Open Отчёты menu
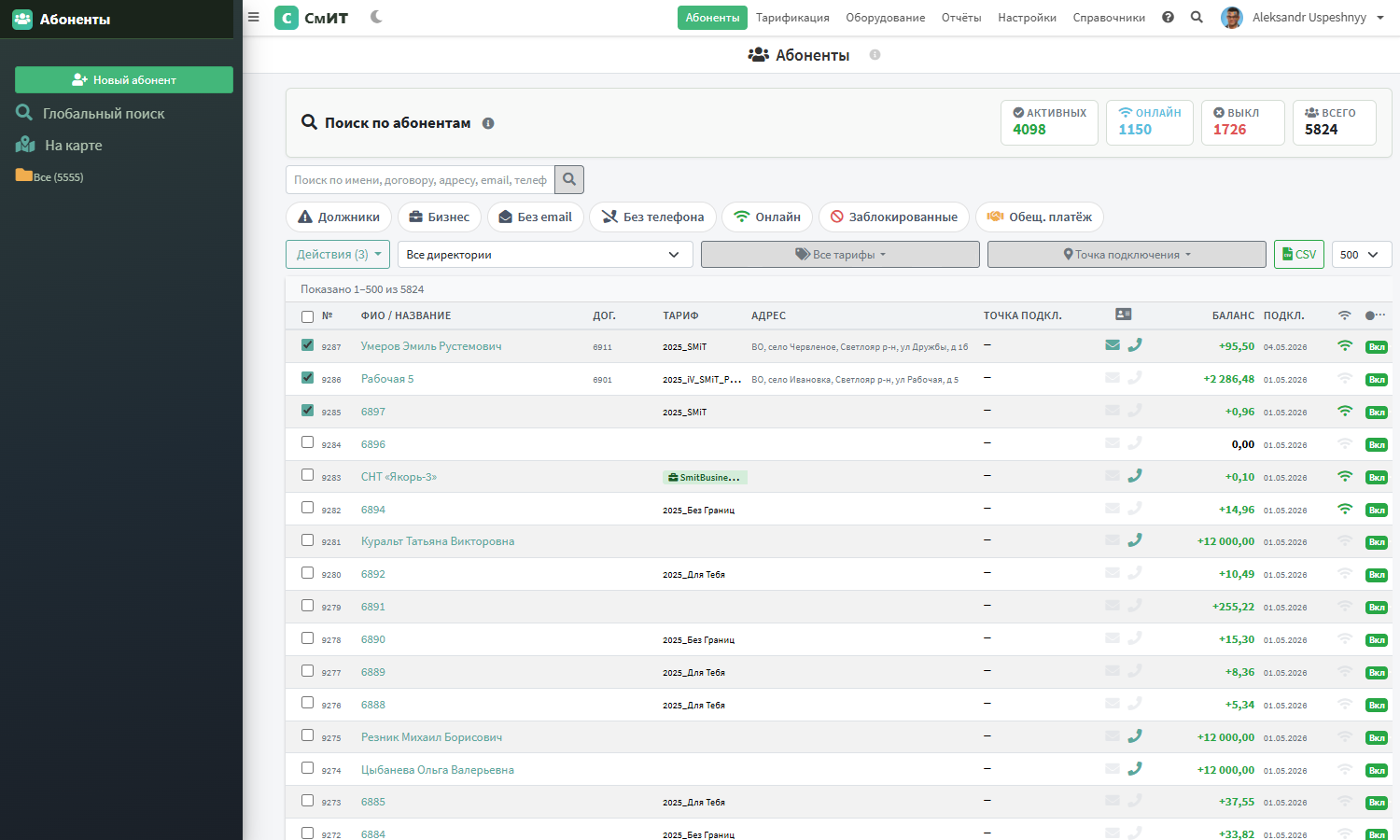Screen dimensions: 1400x840 [961, 18]
